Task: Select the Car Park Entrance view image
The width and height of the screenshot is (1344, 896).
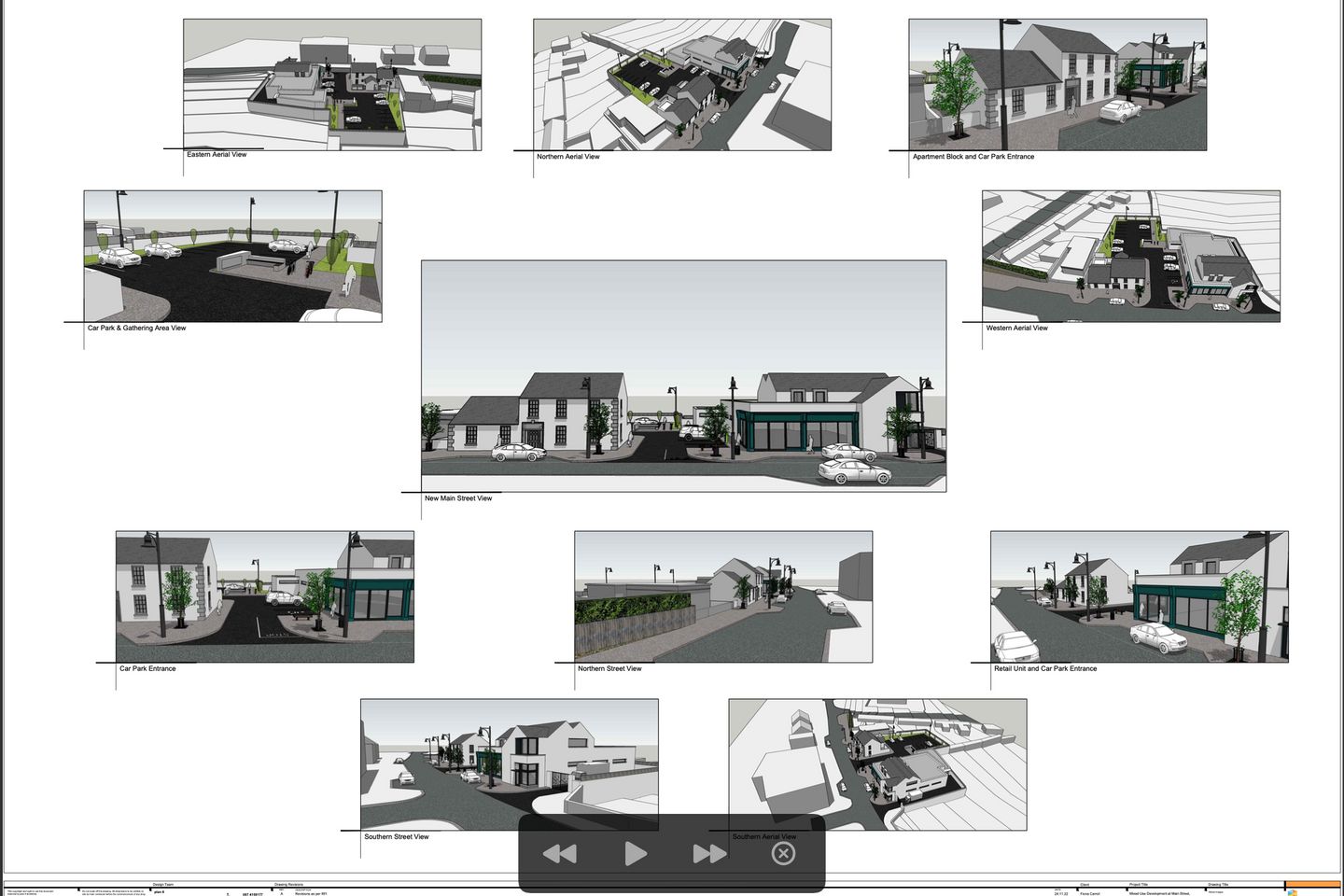Action: click(x=263, y=596)
